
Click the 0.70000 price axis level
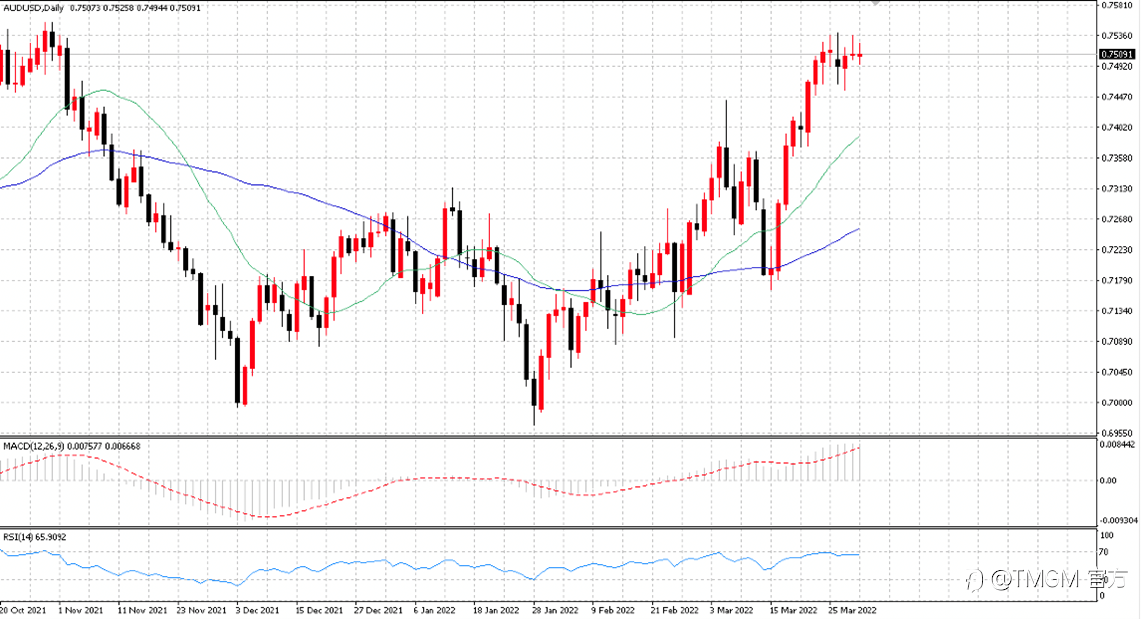tap(1117, 403)
